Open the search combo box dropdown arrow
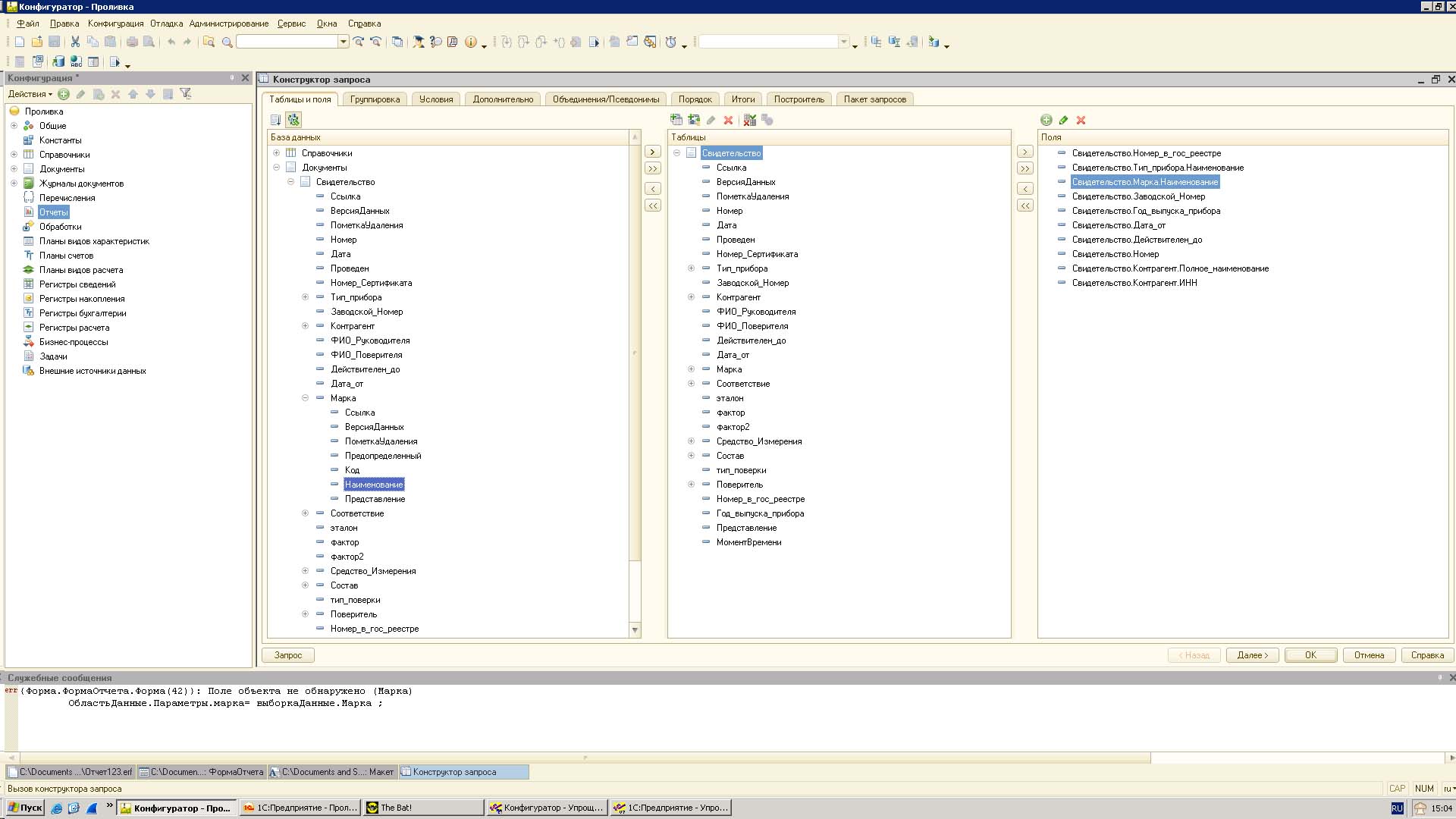 coord(344,42)
